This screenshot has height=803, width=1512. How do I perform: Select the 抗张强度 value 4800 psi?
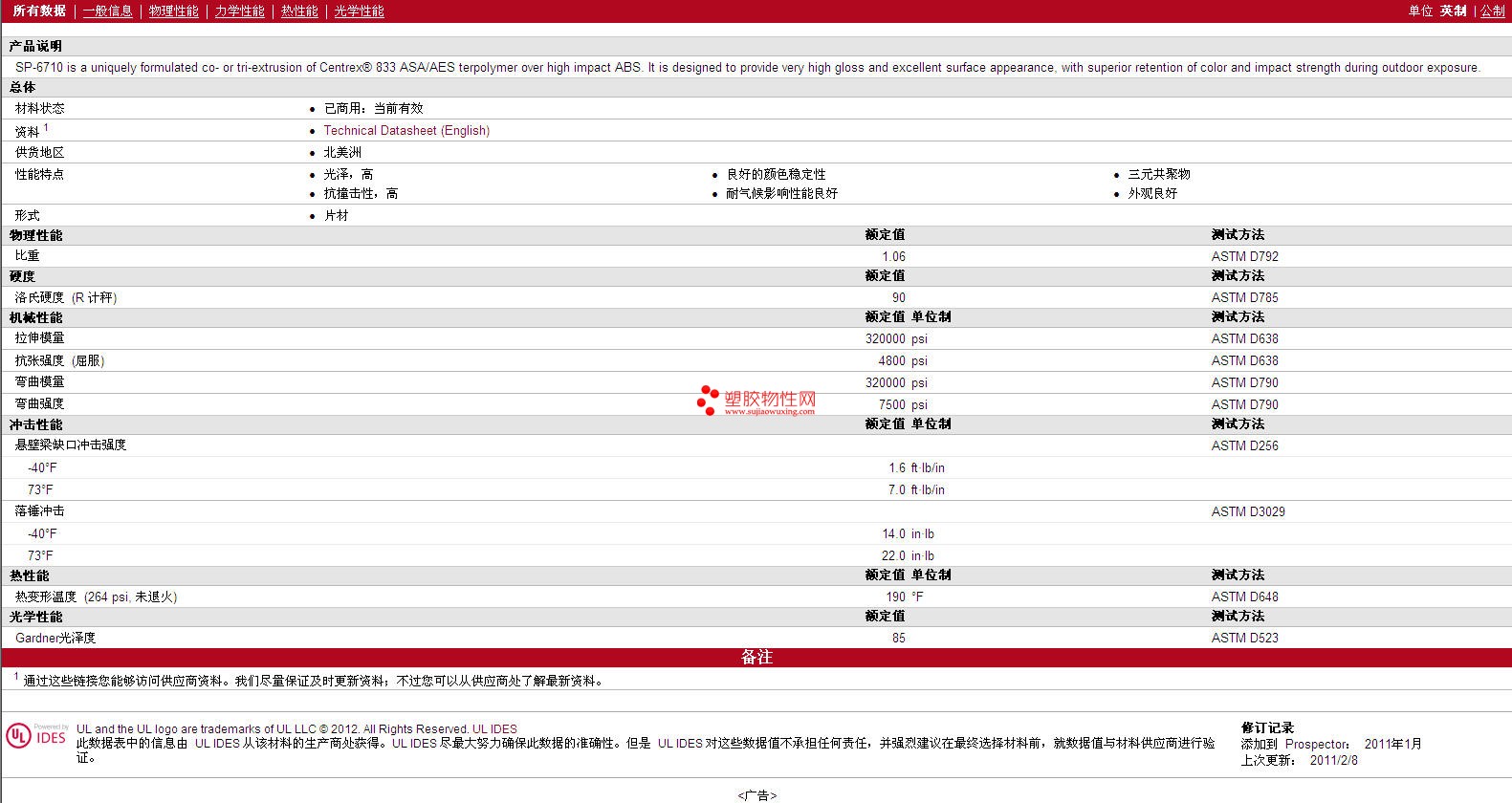(903, 361)
